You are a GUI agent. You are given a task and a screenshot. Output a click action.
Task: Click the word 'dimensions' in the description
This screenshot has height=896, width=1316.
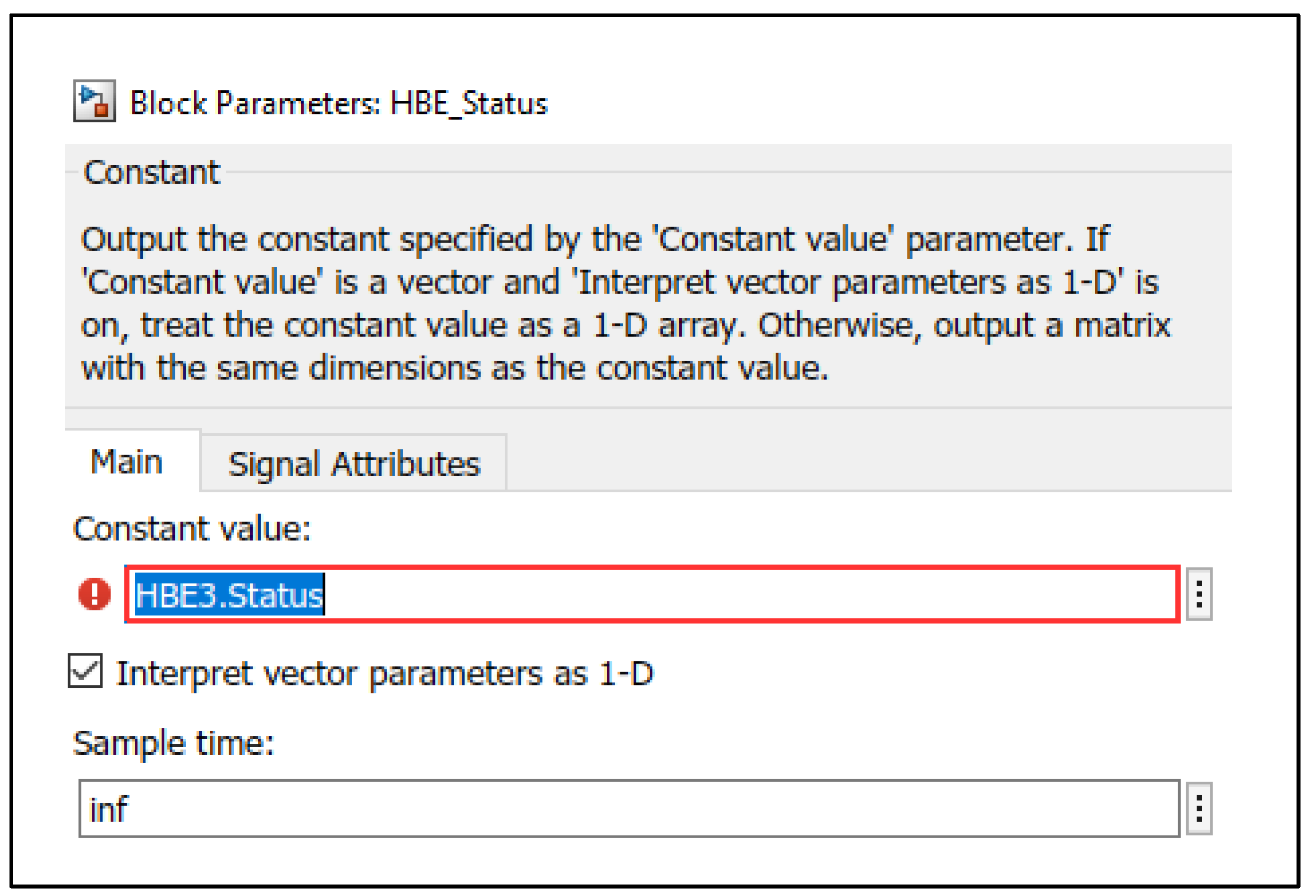click(x=395, y=368)
